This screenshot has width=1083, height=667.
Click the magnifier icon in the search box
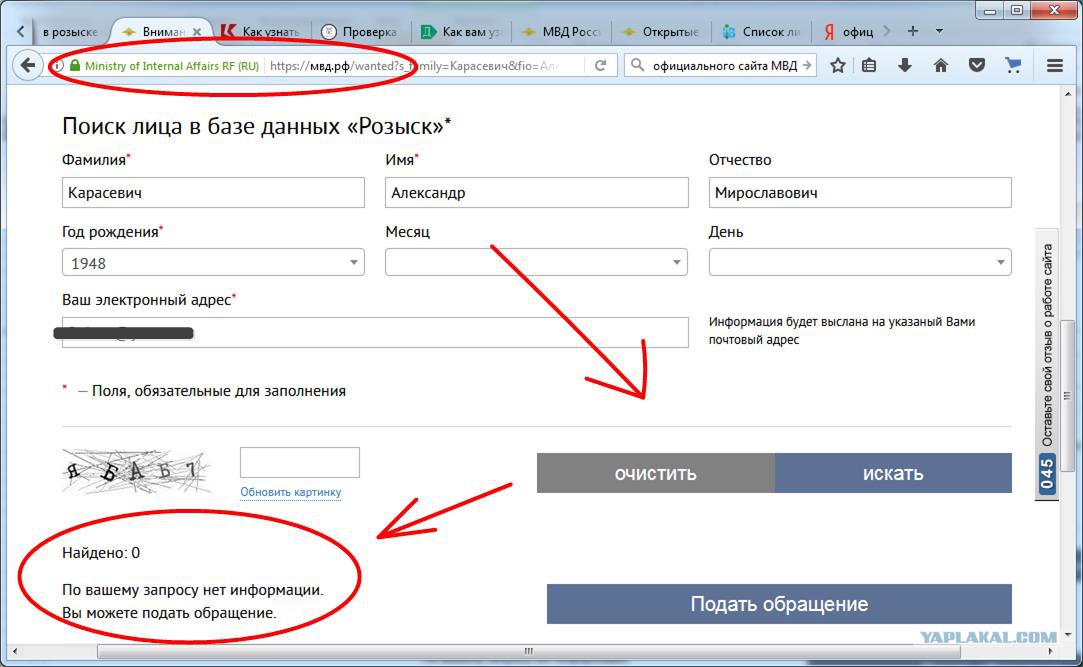(638, 65)
